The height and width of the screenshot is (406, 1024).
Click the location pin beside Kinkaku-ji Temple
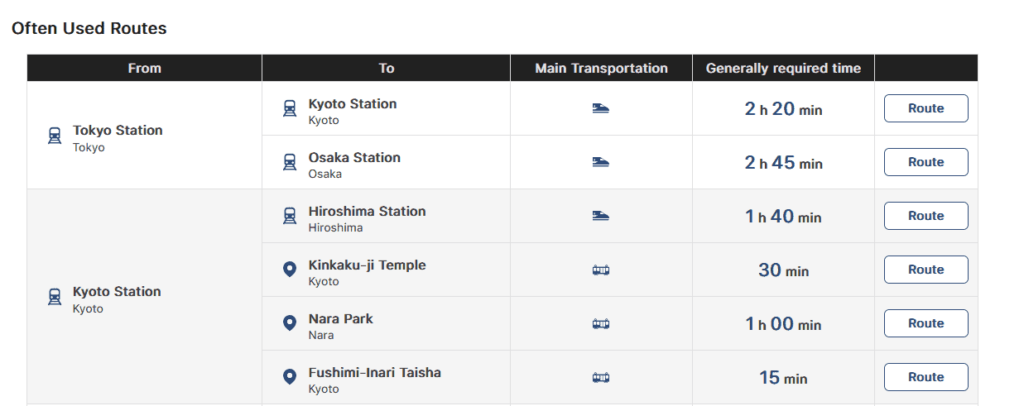pyautogui.click(x=290, y=270)
